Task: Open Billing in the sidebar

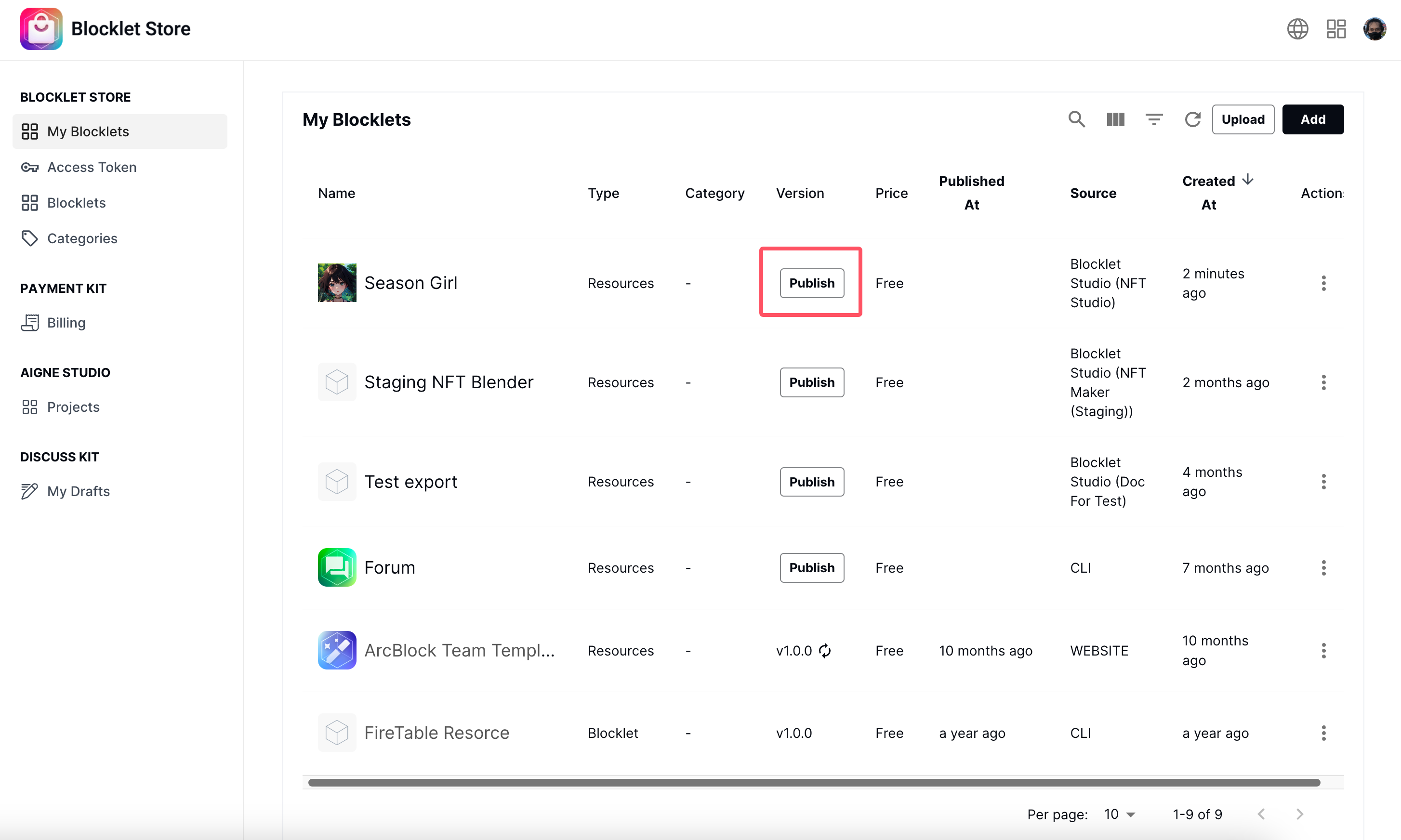Action: click(x=66, y=323)
